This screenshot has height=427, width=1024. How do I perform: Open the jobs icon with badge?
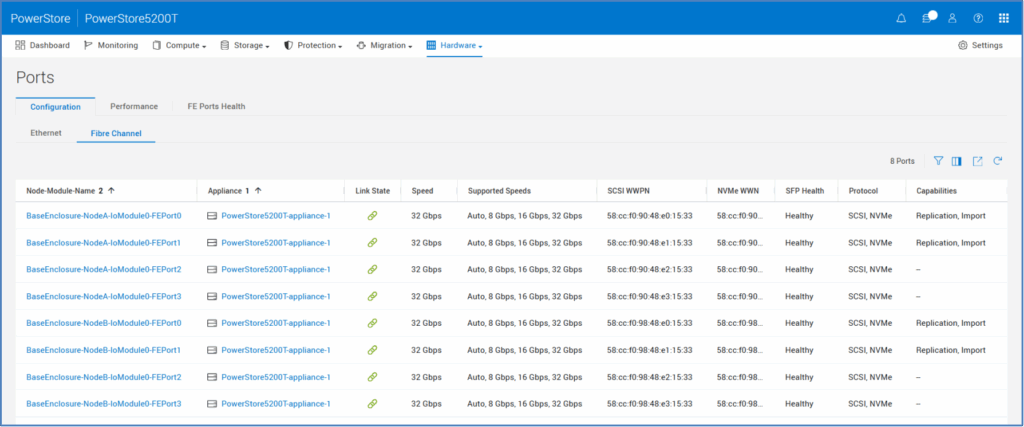928,18
